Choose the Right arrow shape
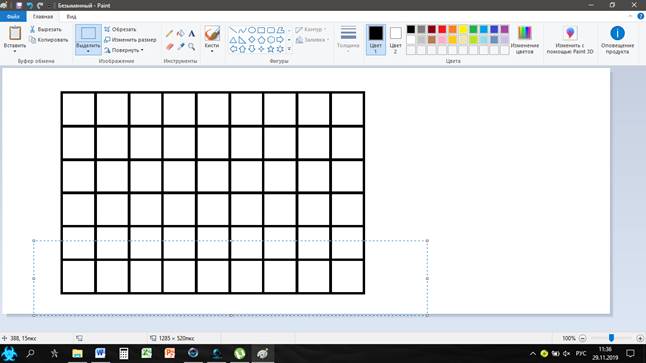 click(280, 40)
